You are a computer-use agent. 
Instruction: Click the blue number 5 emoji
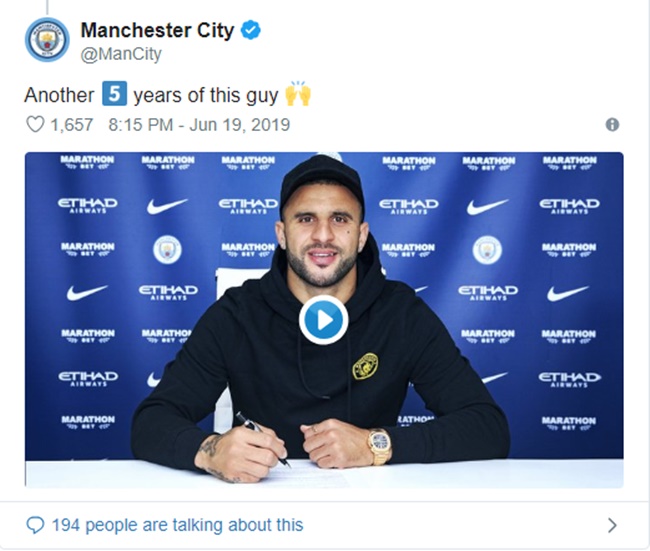[x=114, y=95]
